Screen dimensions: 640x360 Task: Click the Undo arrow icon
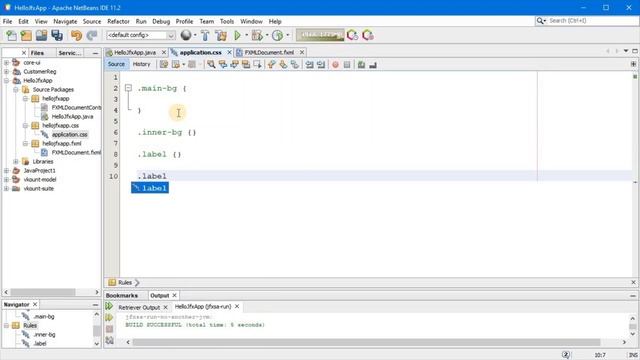[76, 36]
